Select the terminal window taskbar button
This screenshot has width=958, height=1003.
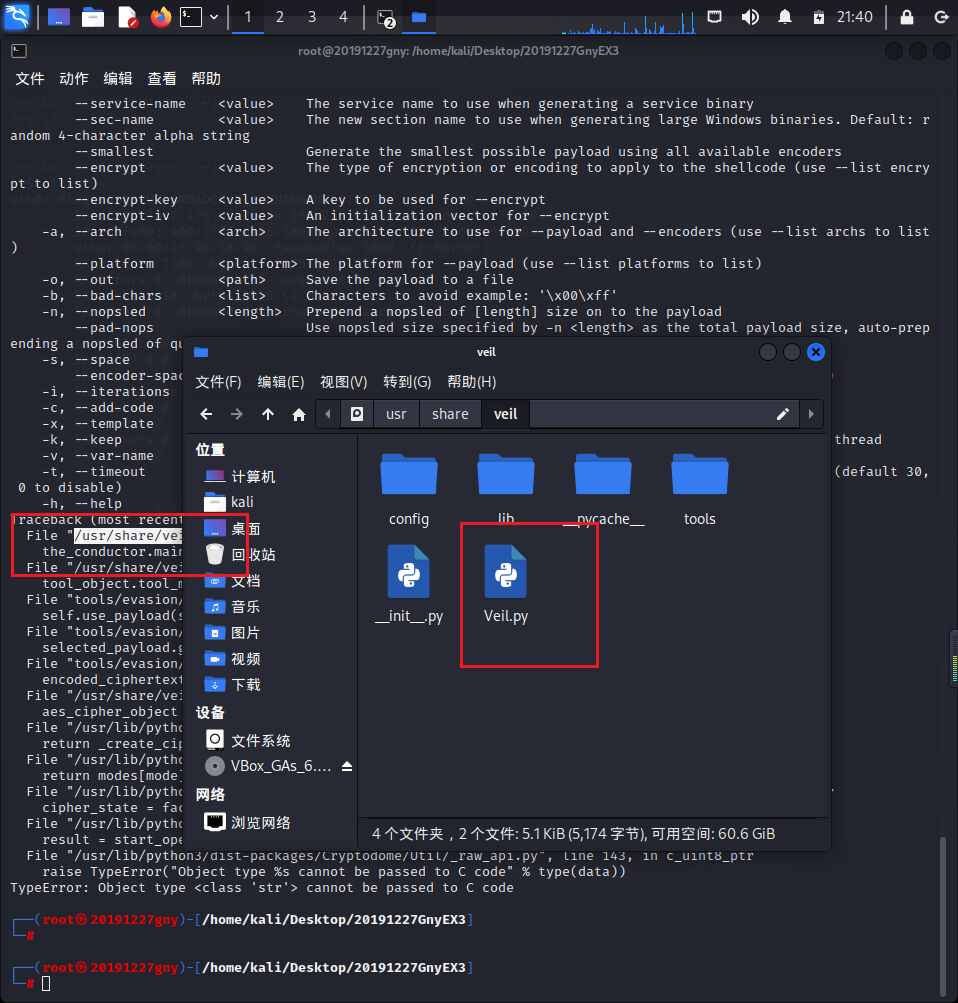[386, 17]
